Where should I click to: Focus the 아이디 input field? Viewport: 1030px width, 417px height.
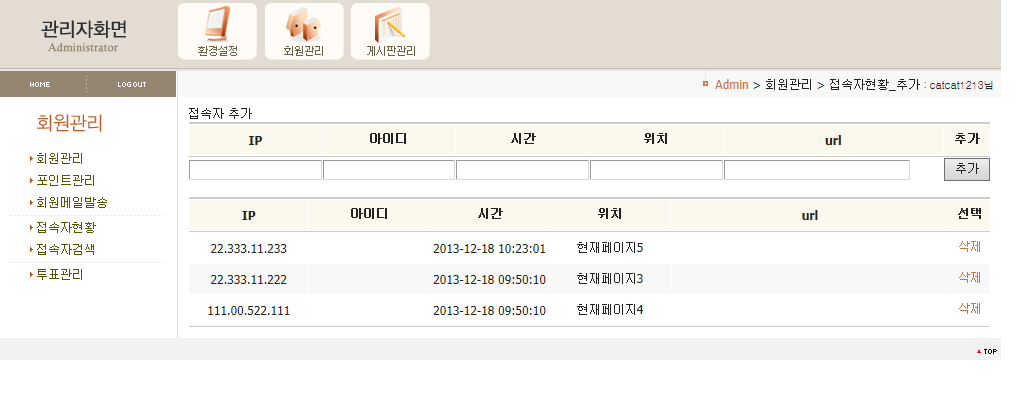click(389, 170)
